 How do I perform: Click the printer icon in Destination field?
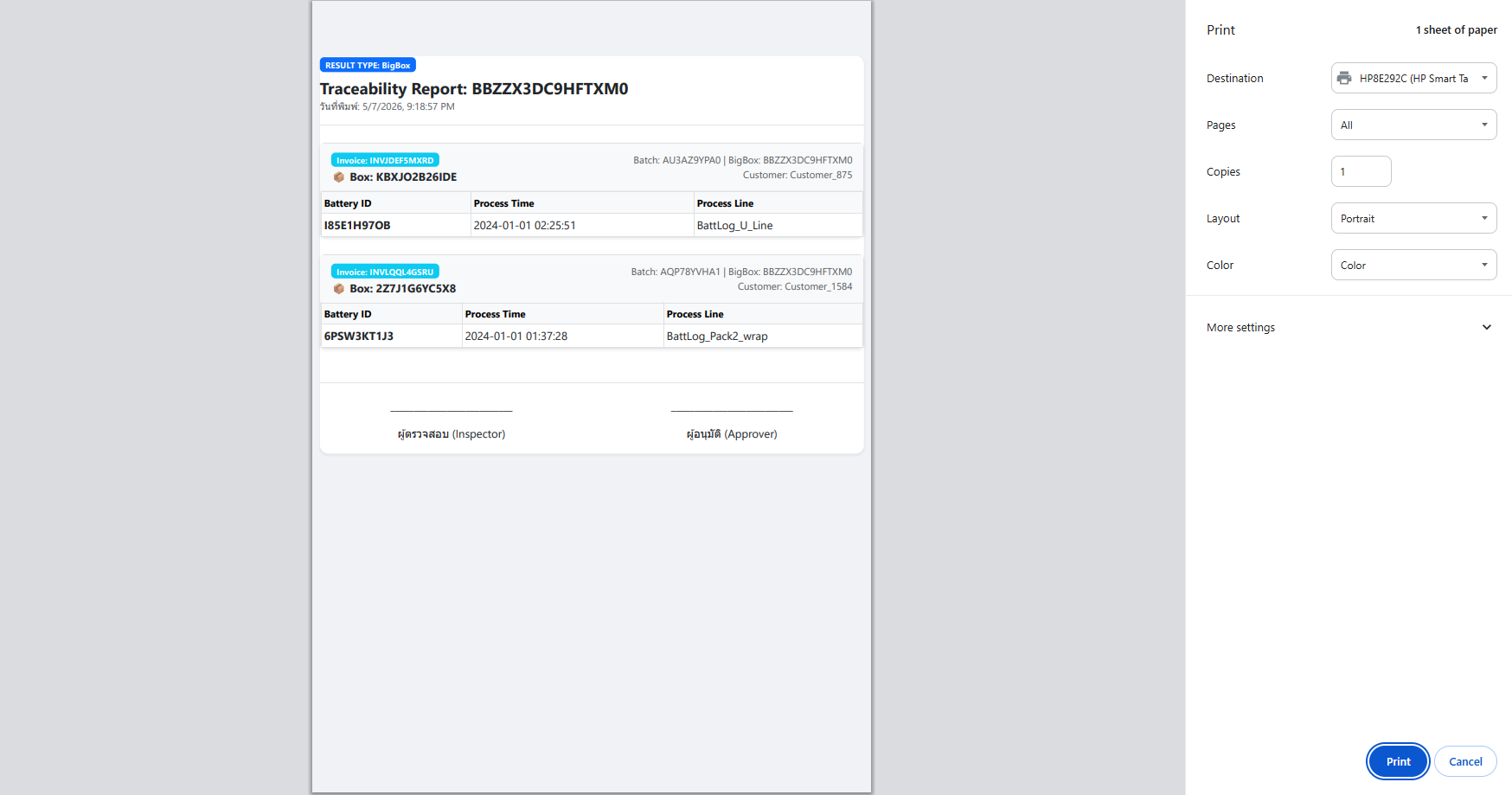[1343, 78]
